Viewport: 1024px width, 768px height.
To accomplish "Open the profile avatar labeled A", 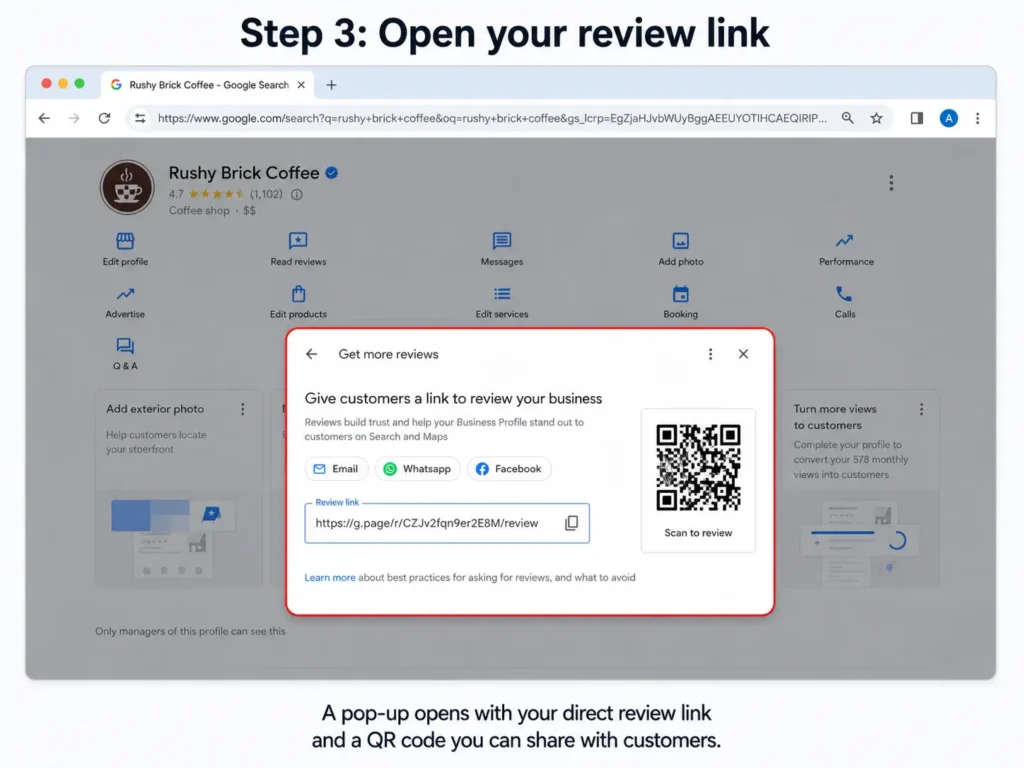I will (x=949, y=118).
